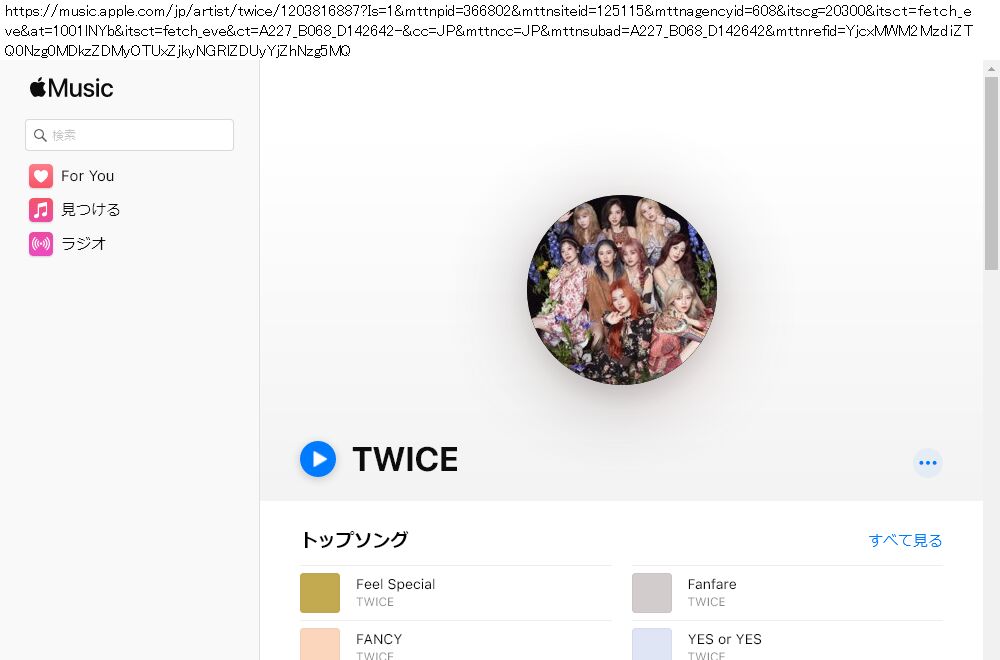Open the For You section

click(87, 176)
